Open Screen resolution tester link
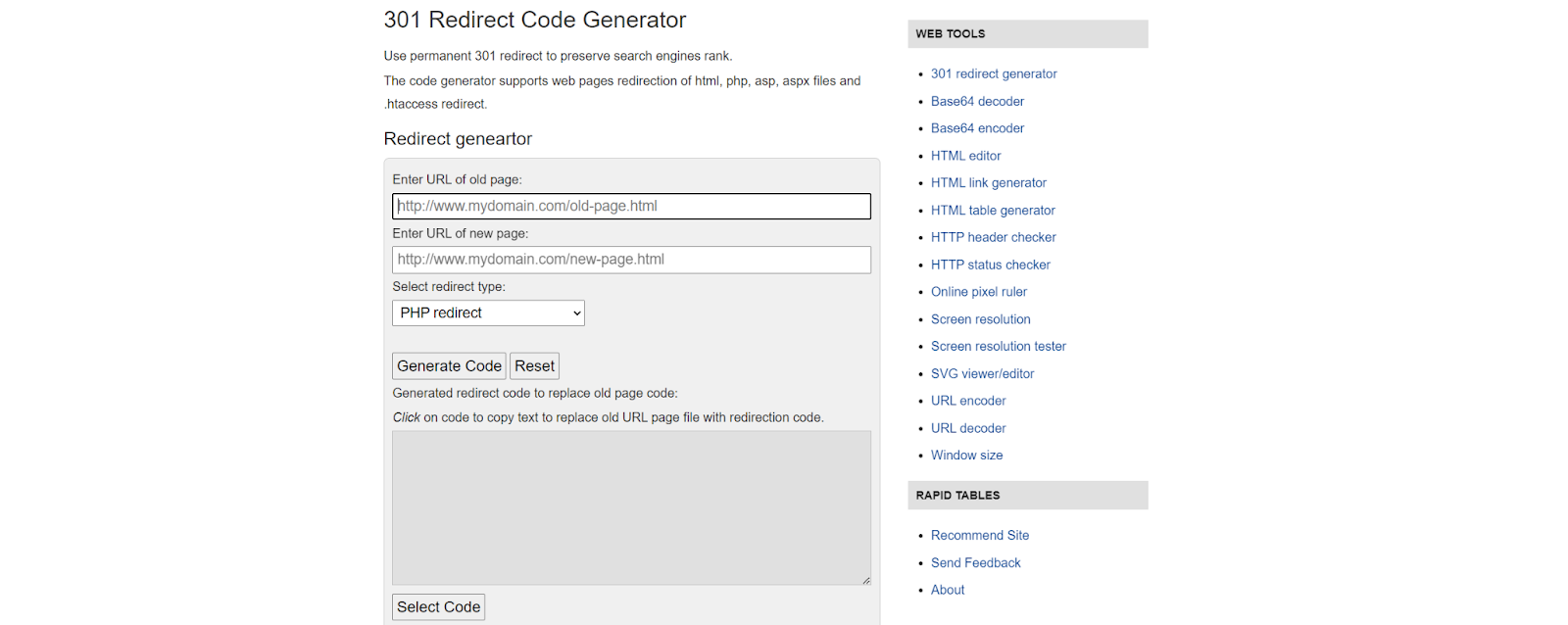This screenshot has height=625, width=1568. [998, 346]
